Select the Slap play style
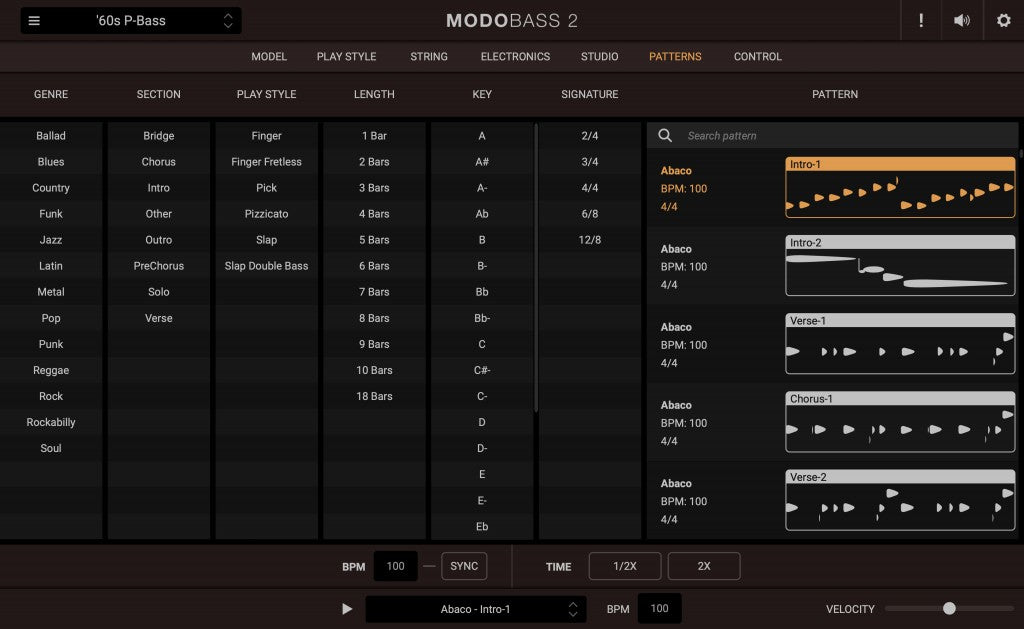This screenshot has width=1024, height=629. click(266, 239)
